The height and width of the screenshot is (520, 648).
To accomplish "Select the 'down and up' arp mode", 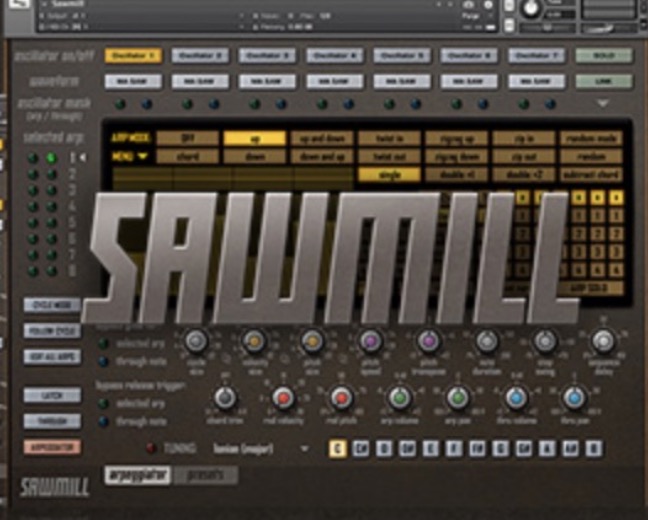I will pos(322,156).
